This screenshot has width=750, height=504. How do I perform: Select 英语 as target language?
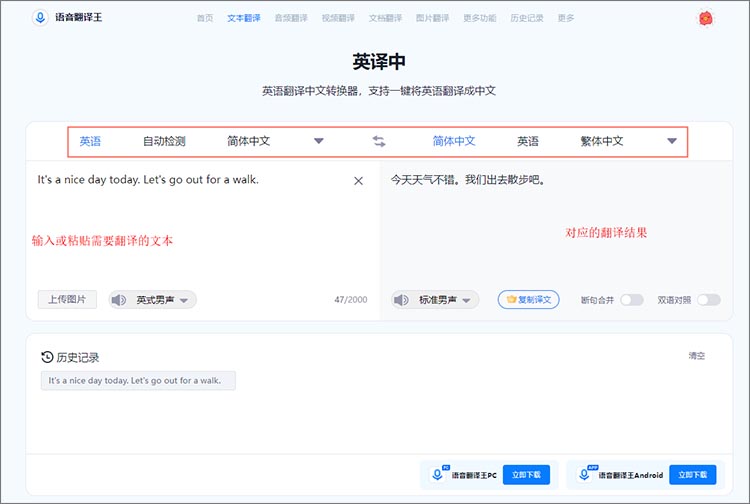528,141
